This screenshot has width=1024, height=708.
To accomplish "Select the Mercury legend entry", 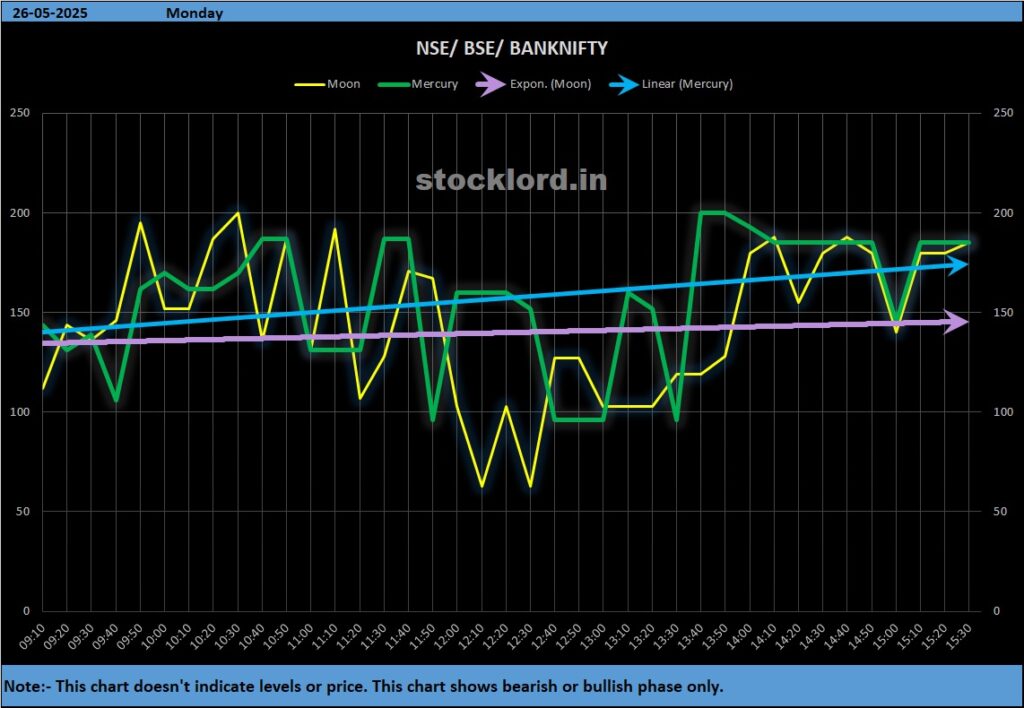I will point(419,84).
